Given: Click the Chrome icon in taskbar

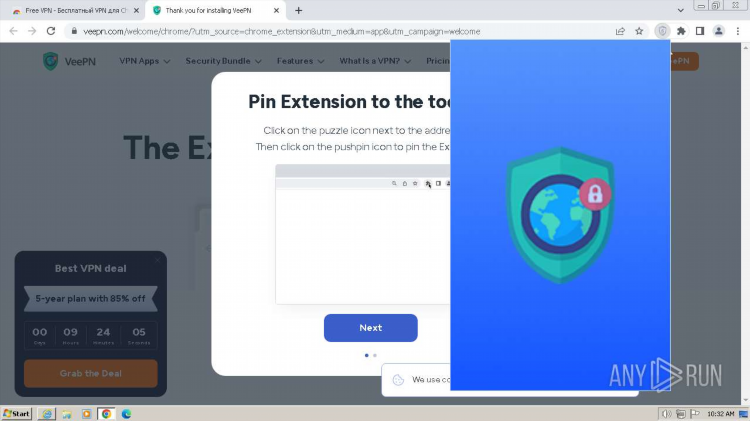Looking at the screenshot, I should [106, 414].
